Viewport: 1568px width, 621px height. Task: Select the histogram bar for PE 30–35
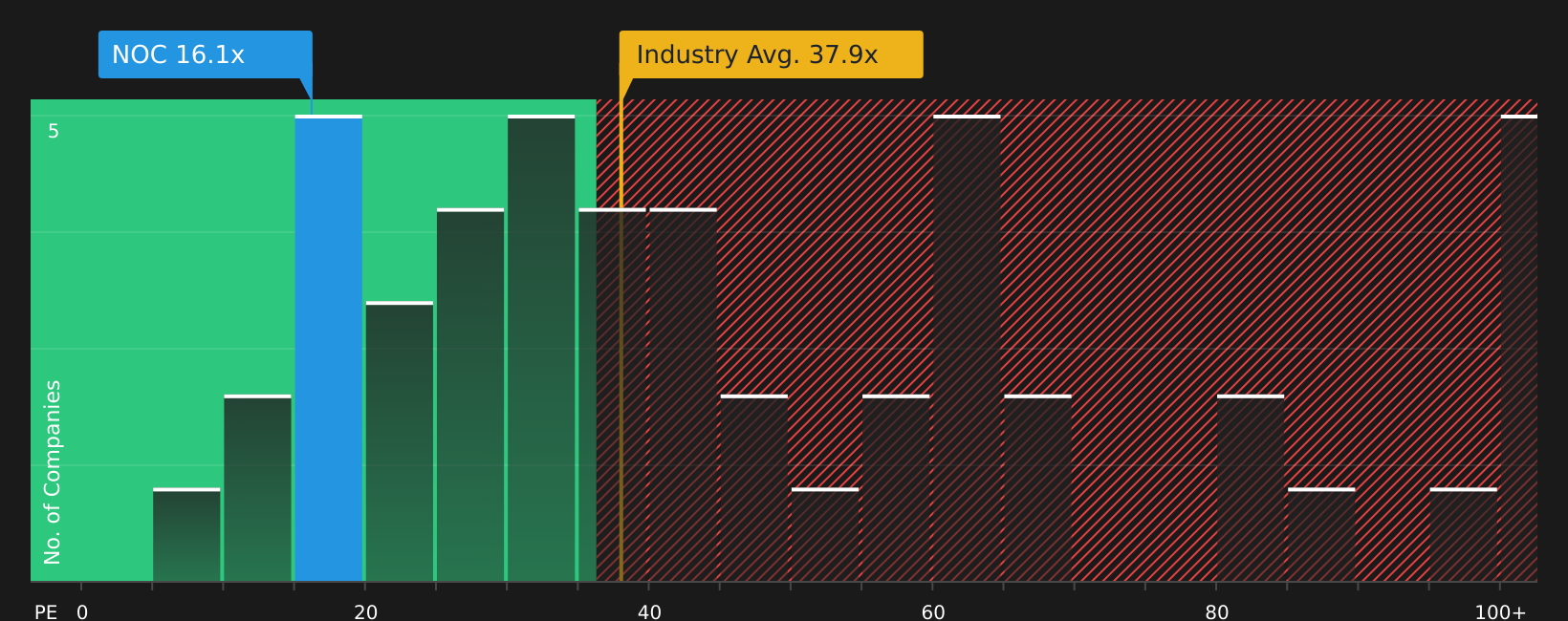click(x=541, y=348)
